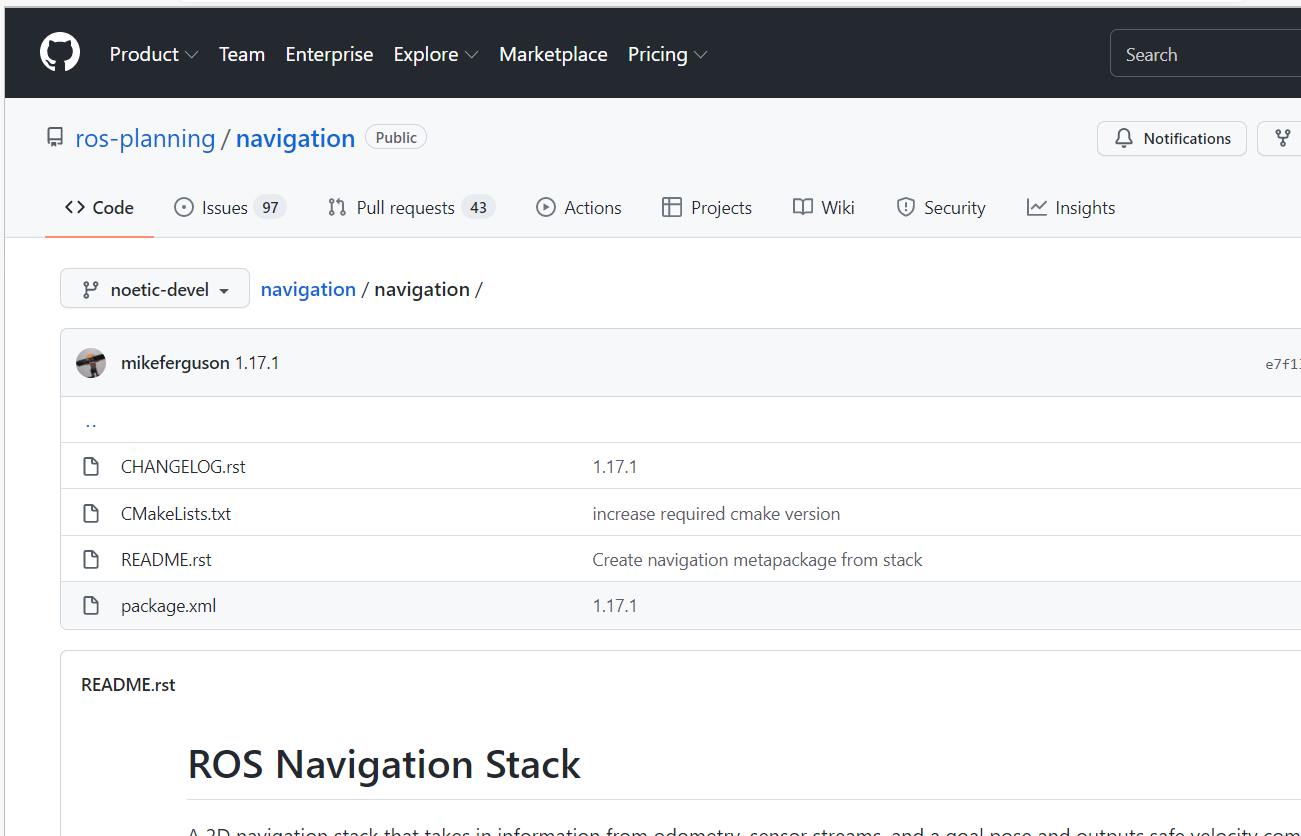Click the commit hash e7f1

click(x=1283, y=364)
